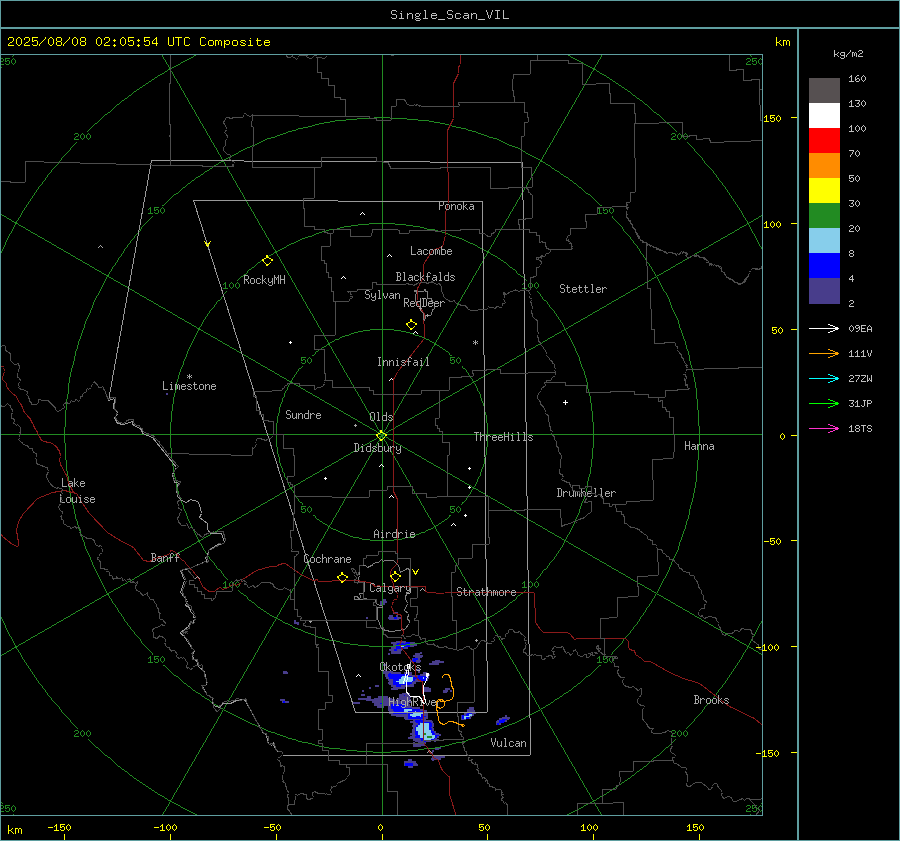
Task: Select the white 100-130 color band
Action: pos(824,116)
